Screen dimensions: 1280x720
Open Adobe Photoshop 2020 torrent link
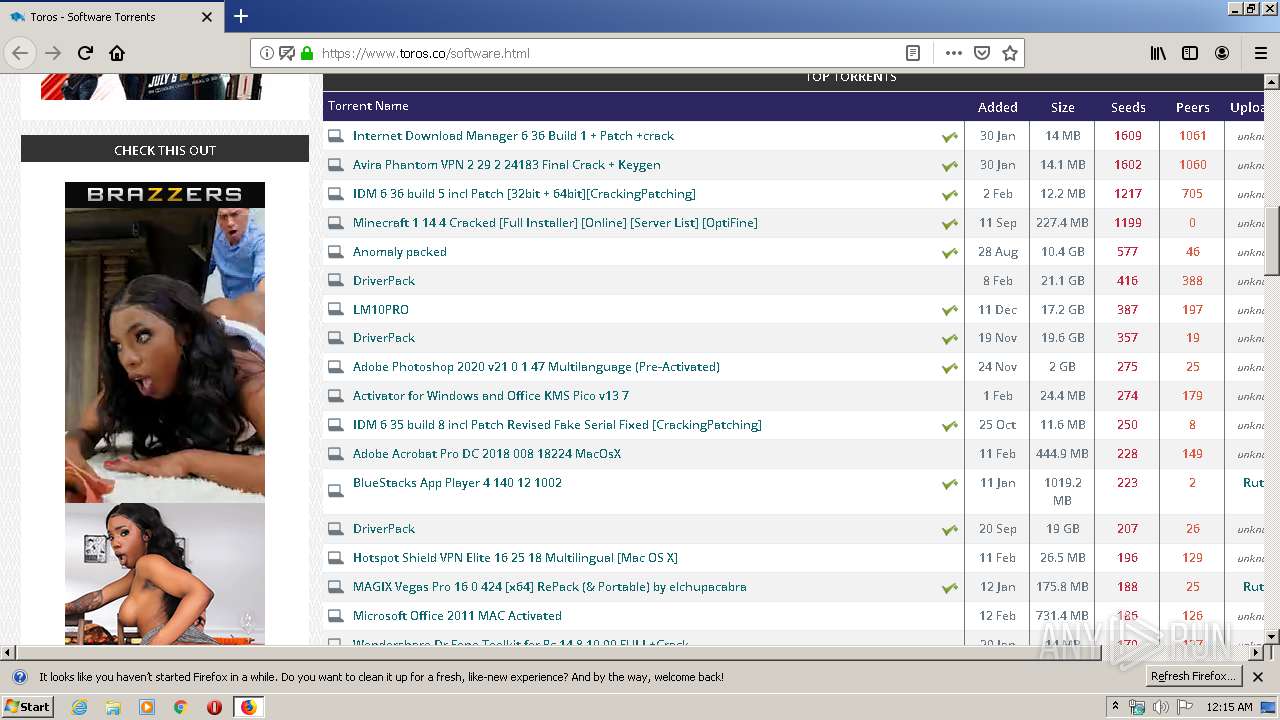point(536,367)
